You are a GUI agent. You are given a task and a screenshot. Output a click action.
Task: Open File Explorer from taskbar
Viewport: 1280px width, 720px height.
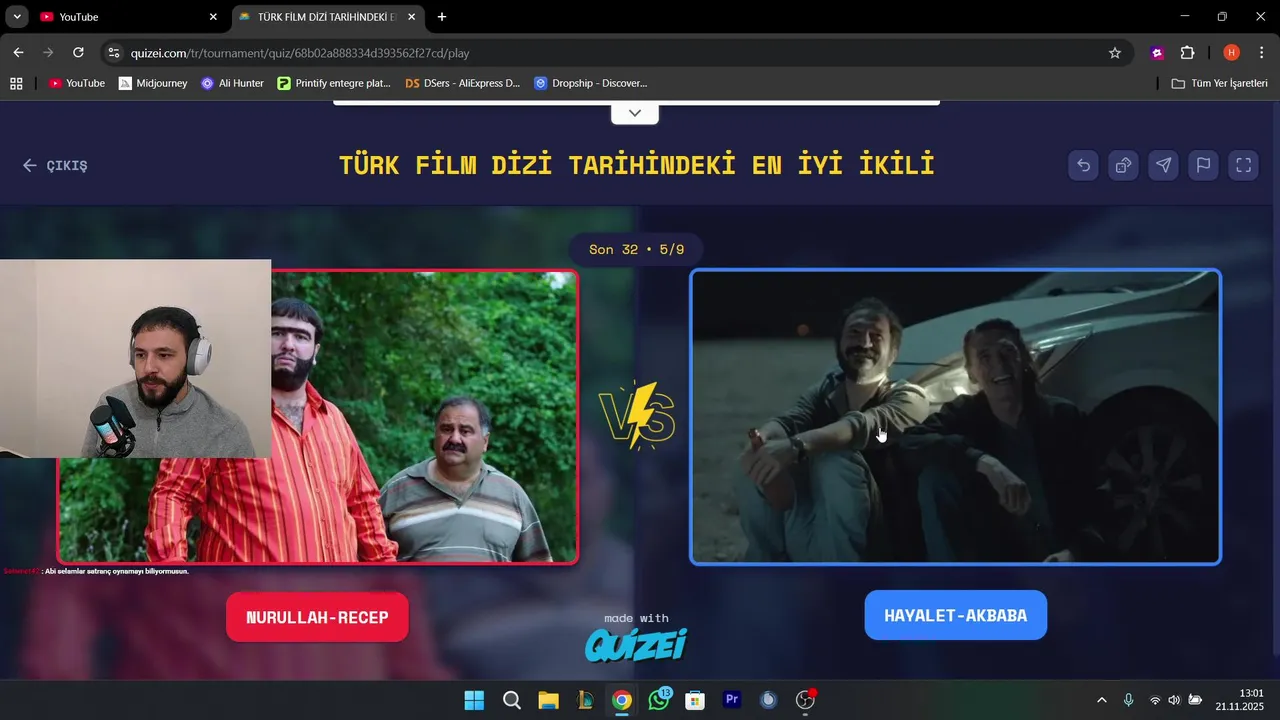tap(548, 700)
